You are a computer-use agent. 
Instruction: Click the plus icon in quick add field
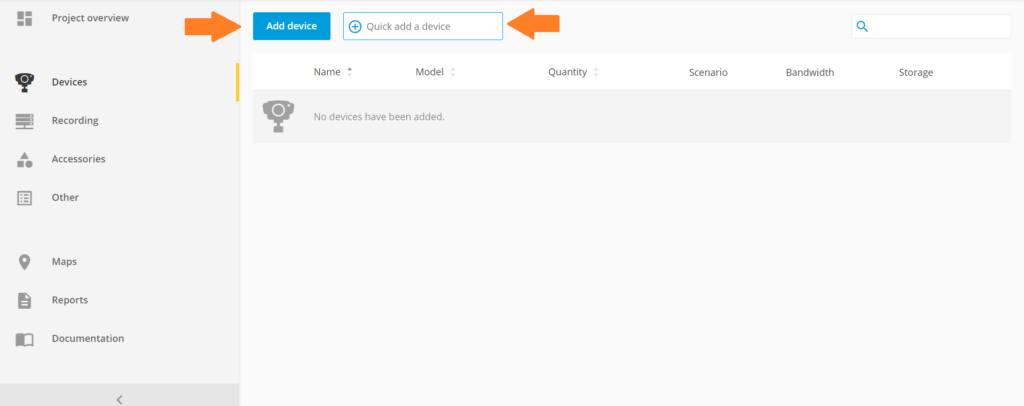pos(355,27)
